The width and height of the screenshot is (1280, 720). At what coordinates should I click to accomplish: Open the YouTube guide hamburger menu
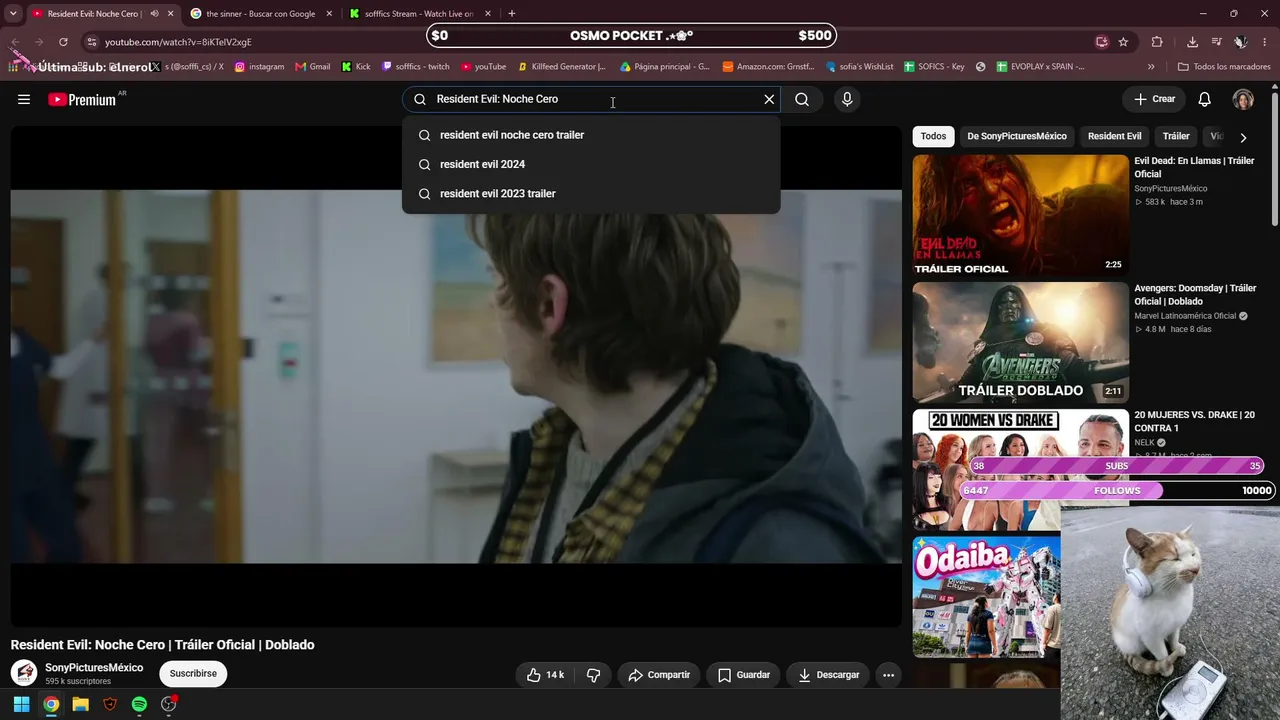click(x=24, y=99)
